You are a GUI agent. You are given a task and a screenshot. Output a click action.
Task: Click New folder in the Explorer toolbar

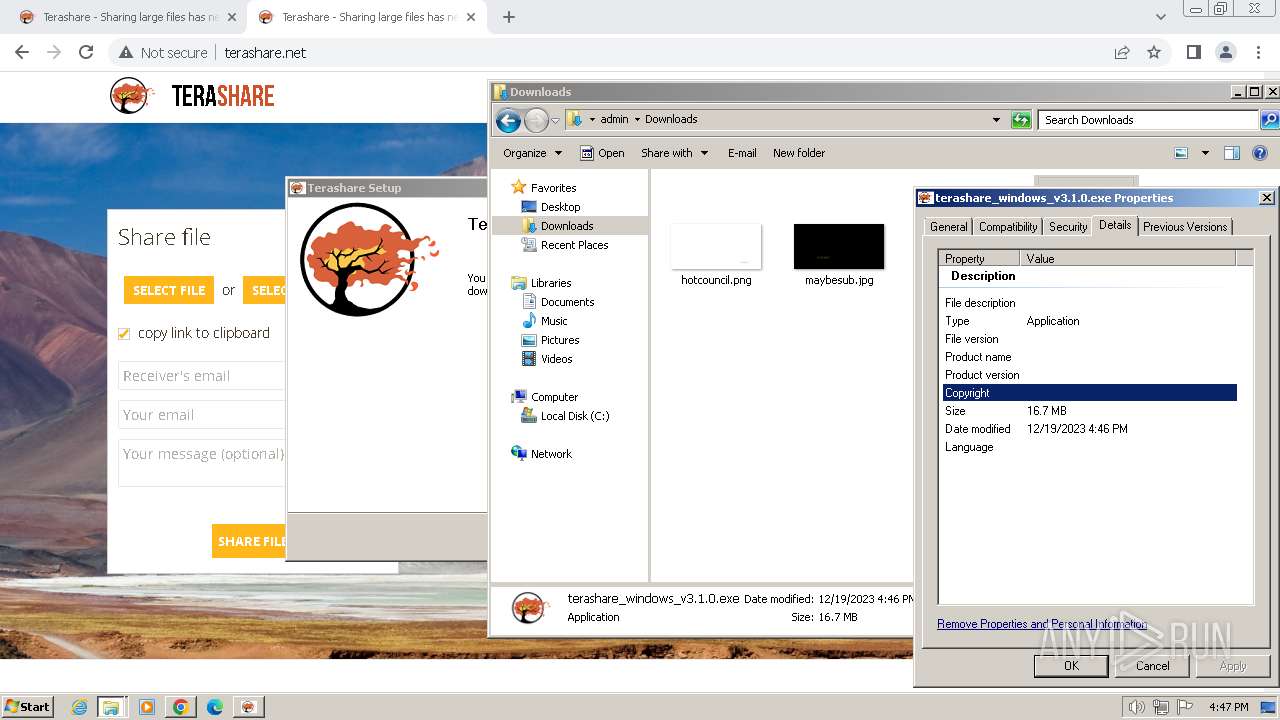(798, 153)
